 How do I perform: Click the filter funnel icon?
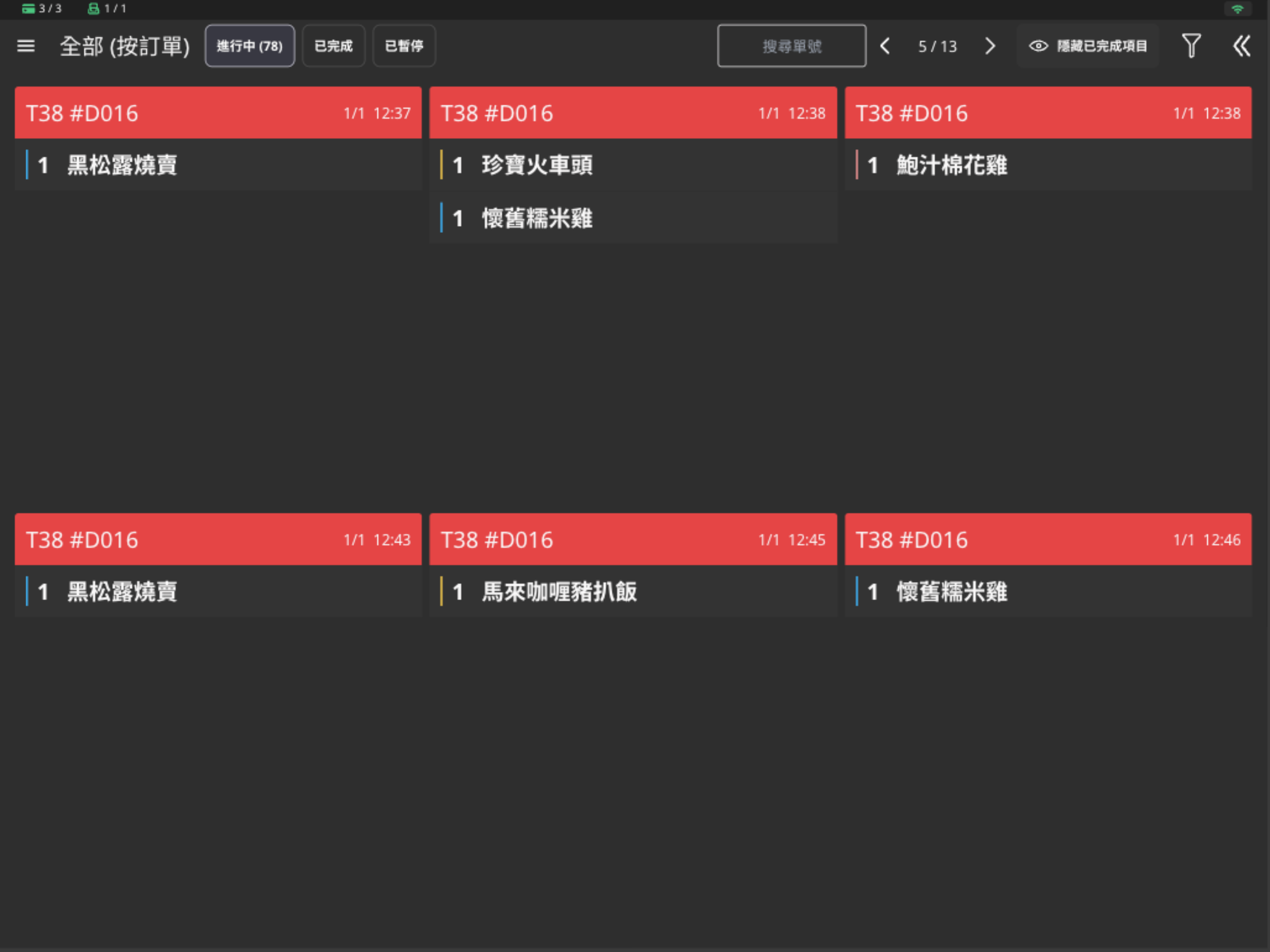[1191, 46]
